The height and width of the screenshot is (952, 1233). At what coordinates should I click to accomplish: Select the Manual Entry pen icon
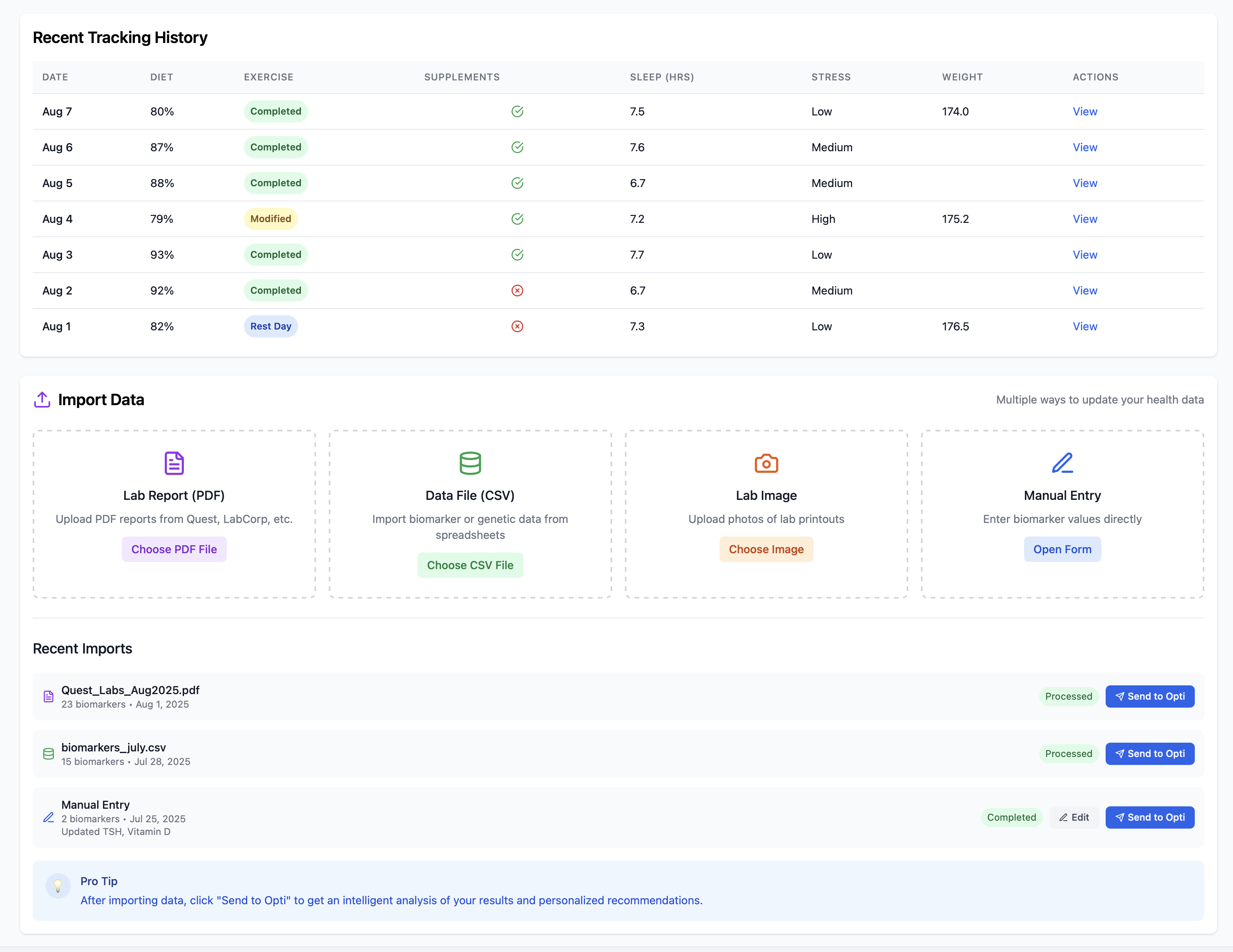[1062, 463]
